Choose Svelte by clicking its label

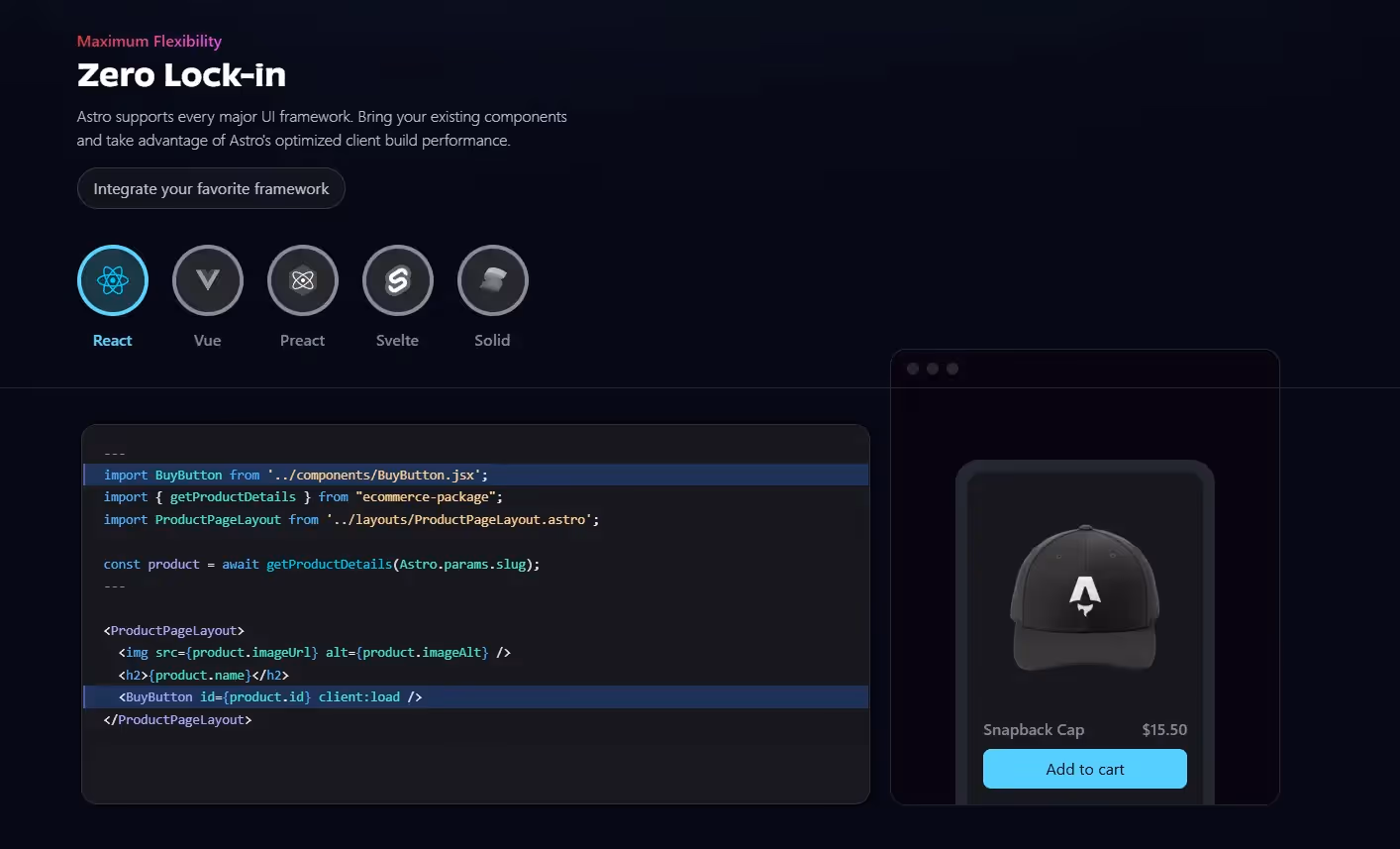397,340
